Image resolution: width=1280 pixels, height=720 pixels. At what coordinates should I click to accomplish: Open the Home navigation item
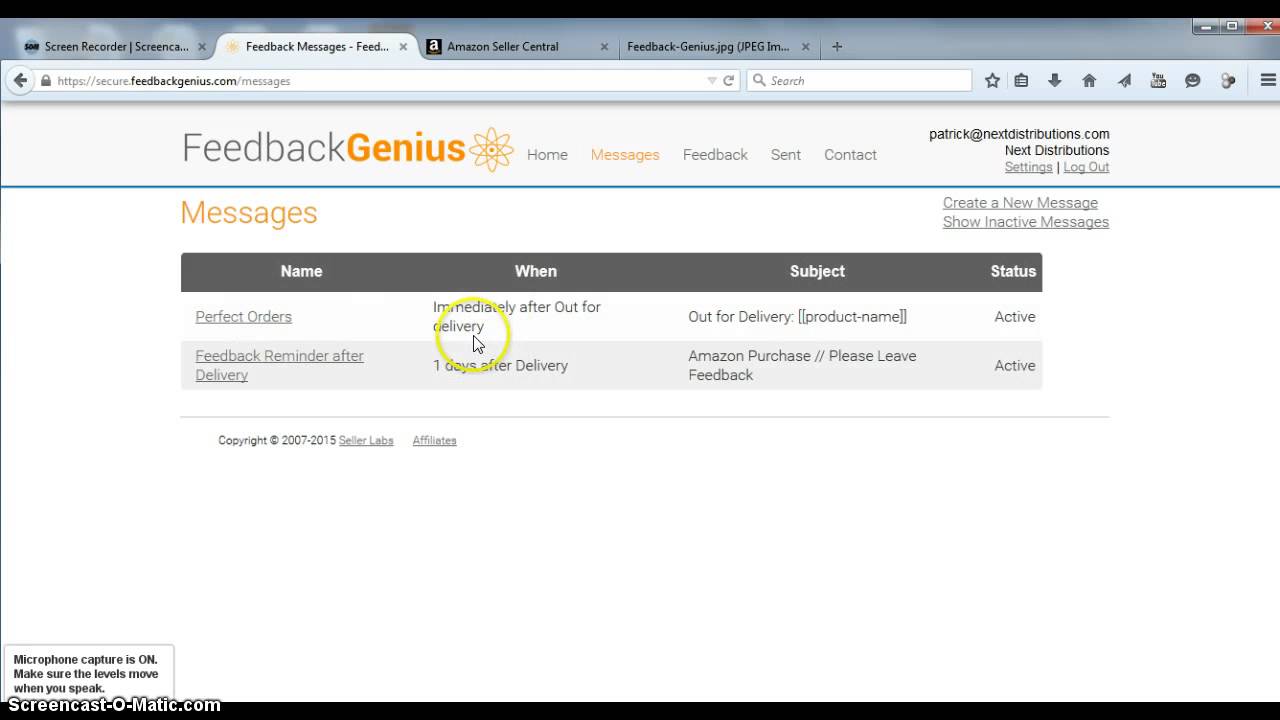click(547, 155)
